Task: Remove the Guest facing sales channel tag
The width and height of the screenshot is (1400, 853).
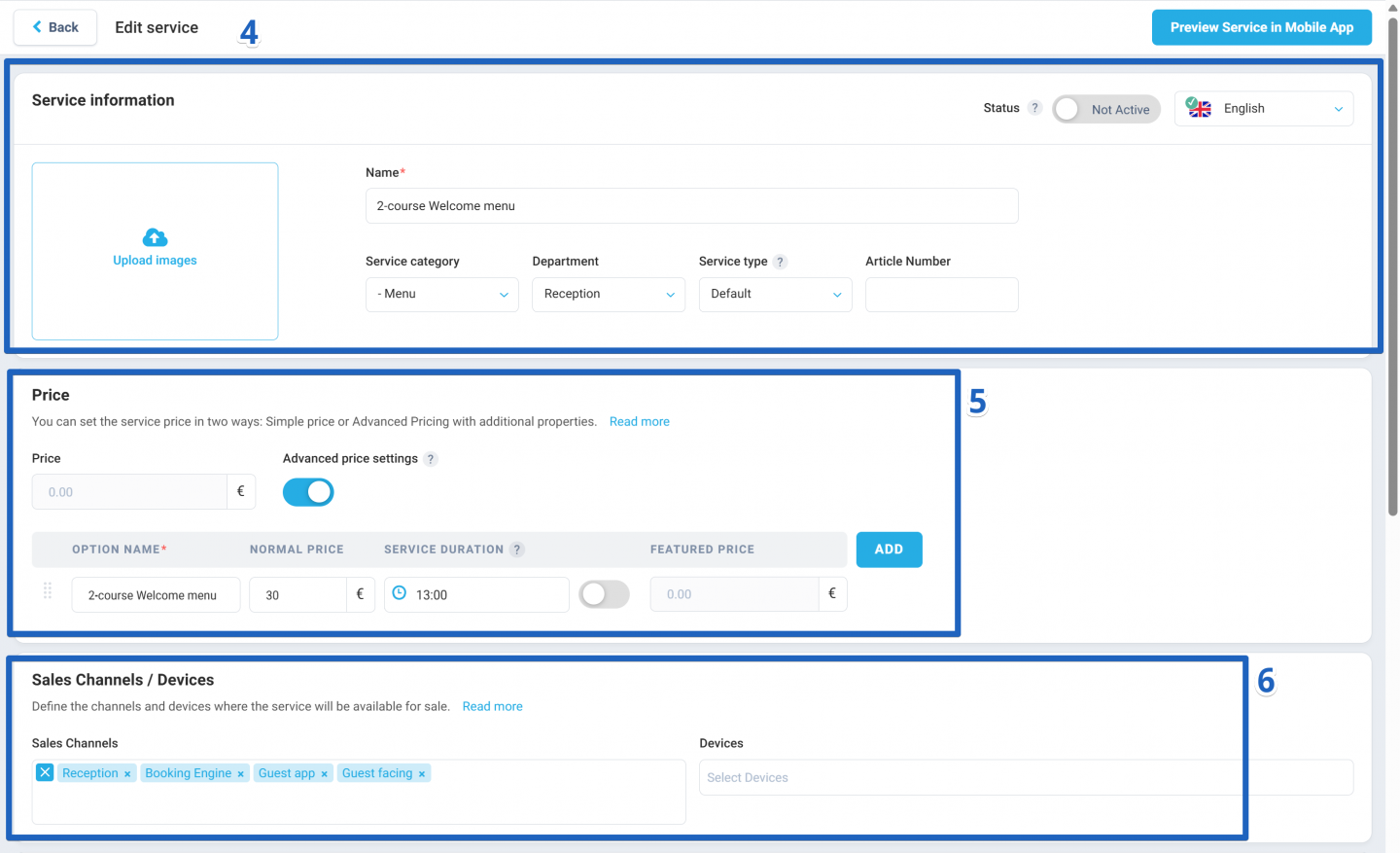Action: (x=422, y=774)
